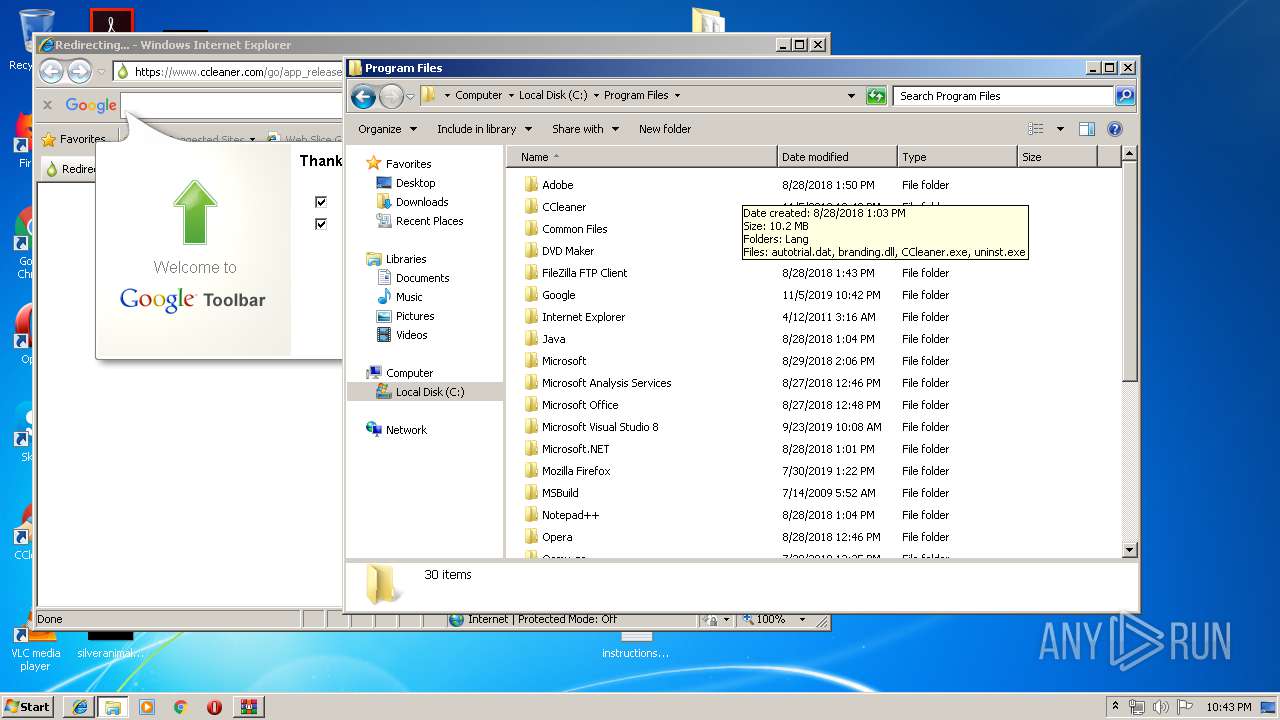
Task: Open recent pages dropdown in Explorer
Action: pos(410,97)
